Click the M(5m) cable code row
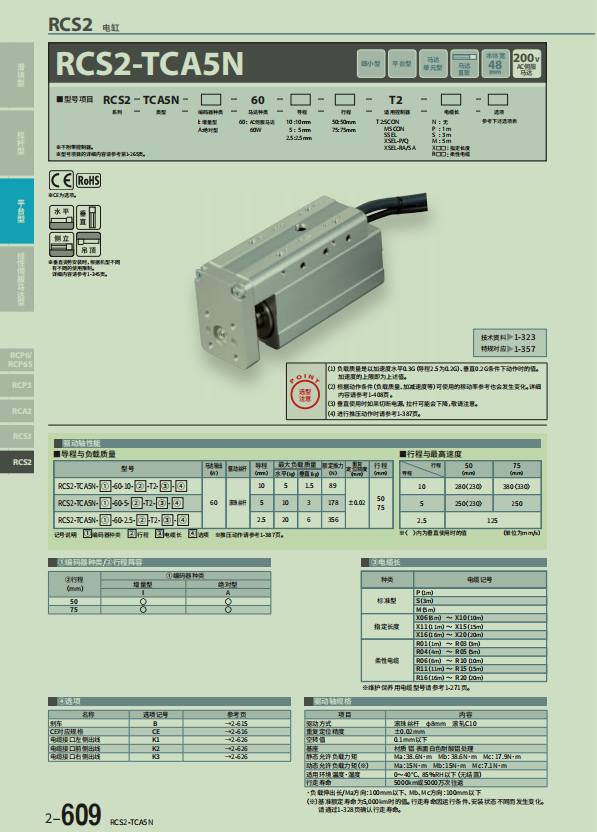The width and height of the screenshot is (597, 832). pos(480,610)
